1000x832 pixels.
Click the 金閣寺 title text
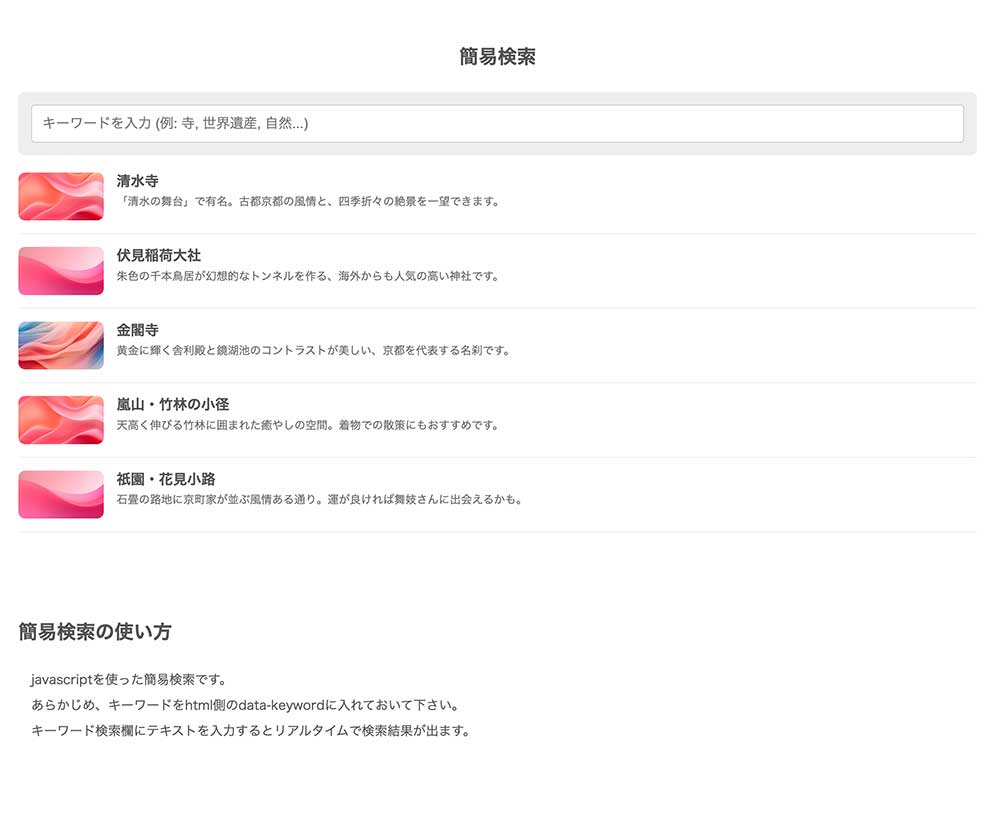pyautogui.click(x=138, y=330)
